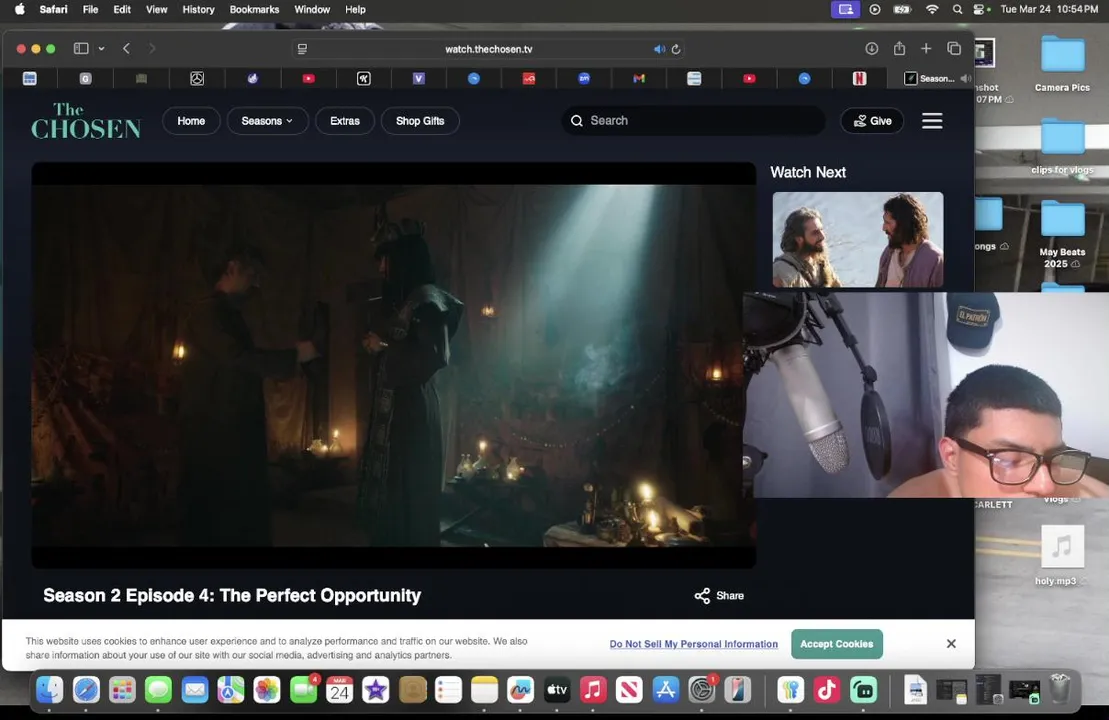The image size is (1109, 720).
Task: Go to the Home page button
Action: [x=191, y=121]
